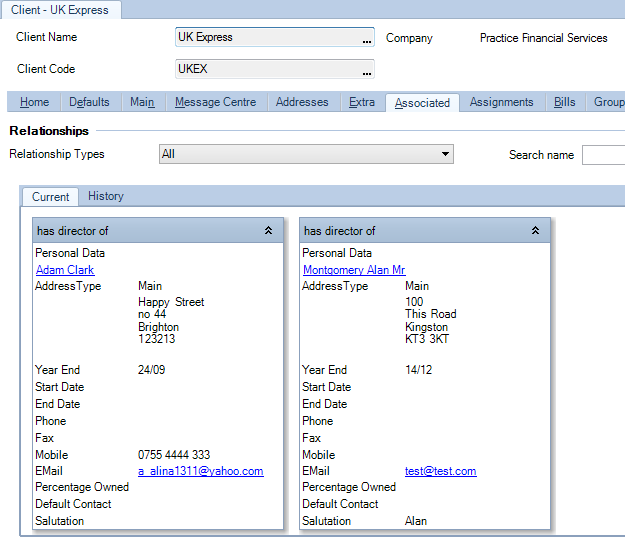Select the 123213 postcode text

tap(157, 339)
